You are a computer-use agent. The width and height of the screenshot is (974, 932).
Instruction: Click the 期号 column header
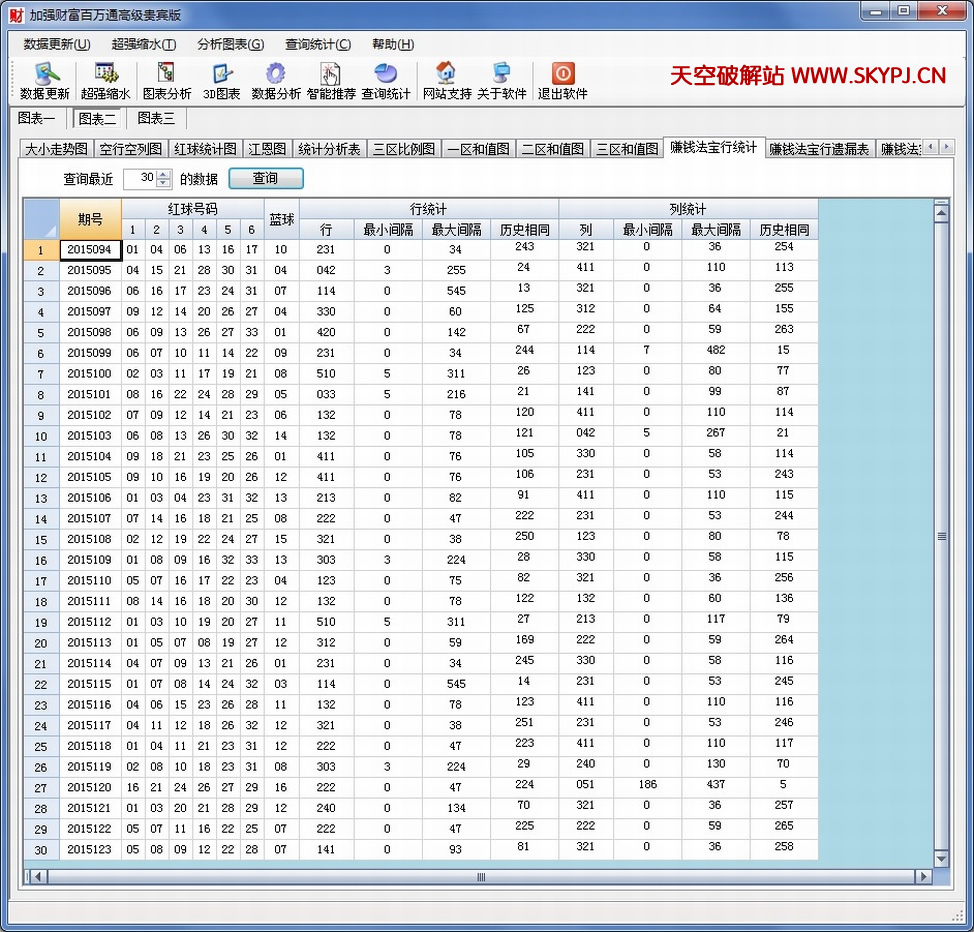[x=90, y=218]
